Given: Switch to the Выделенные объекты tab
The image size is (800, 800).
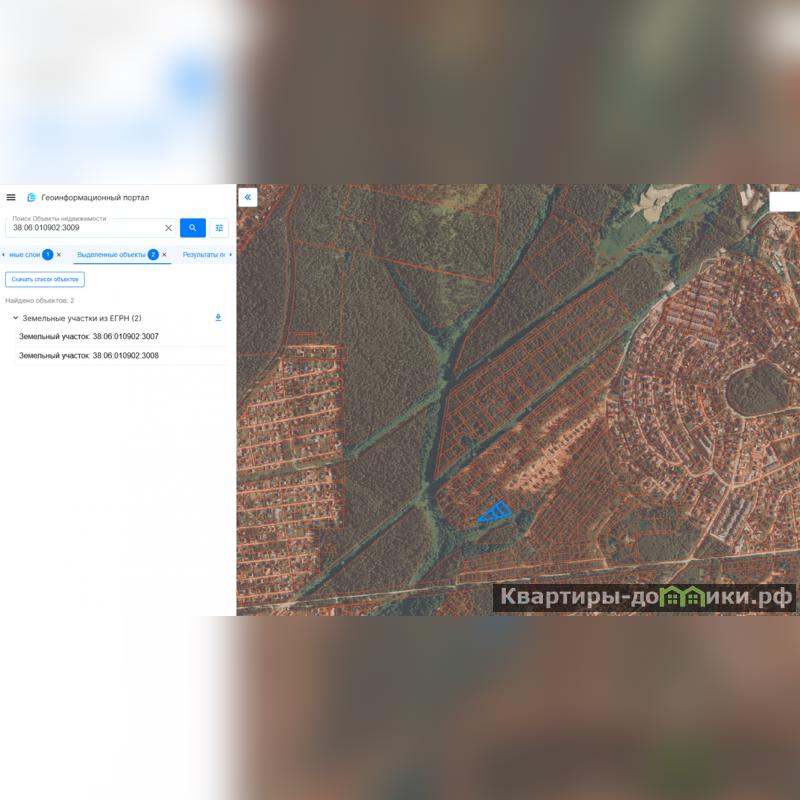Looking at the screenshot, I should [x=111, y=255].
